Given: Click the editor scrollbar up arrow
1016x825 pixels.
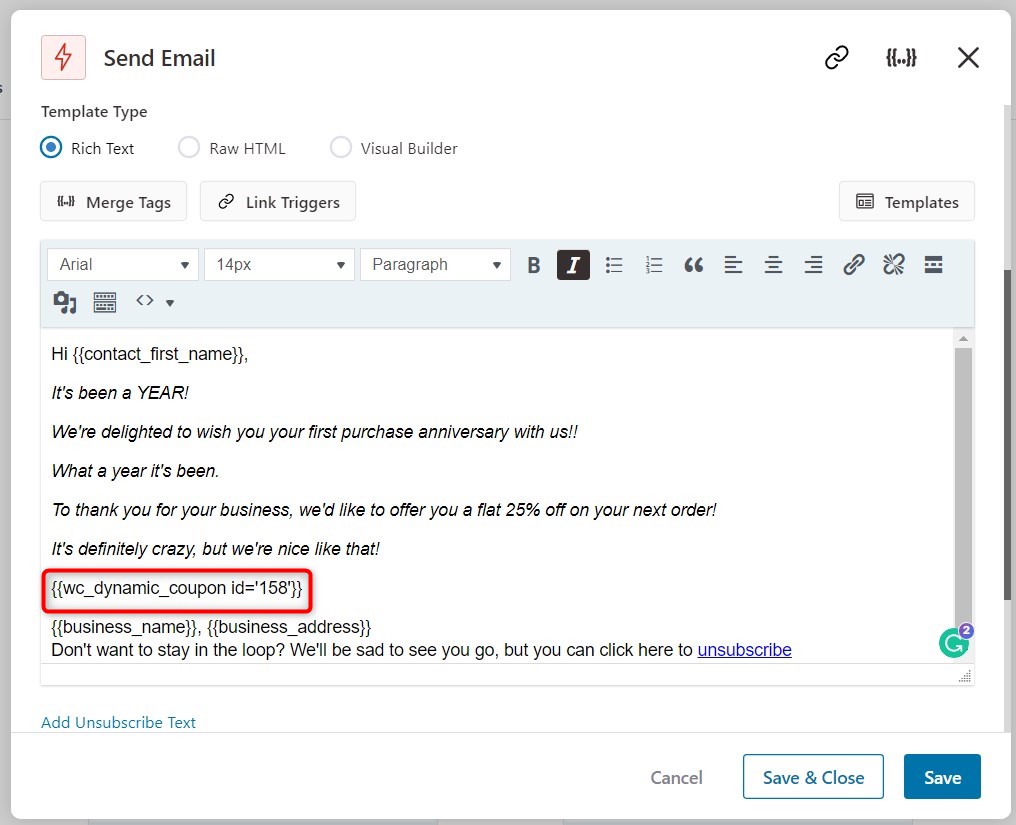Looking at the screenshot, I should (964, 339).
